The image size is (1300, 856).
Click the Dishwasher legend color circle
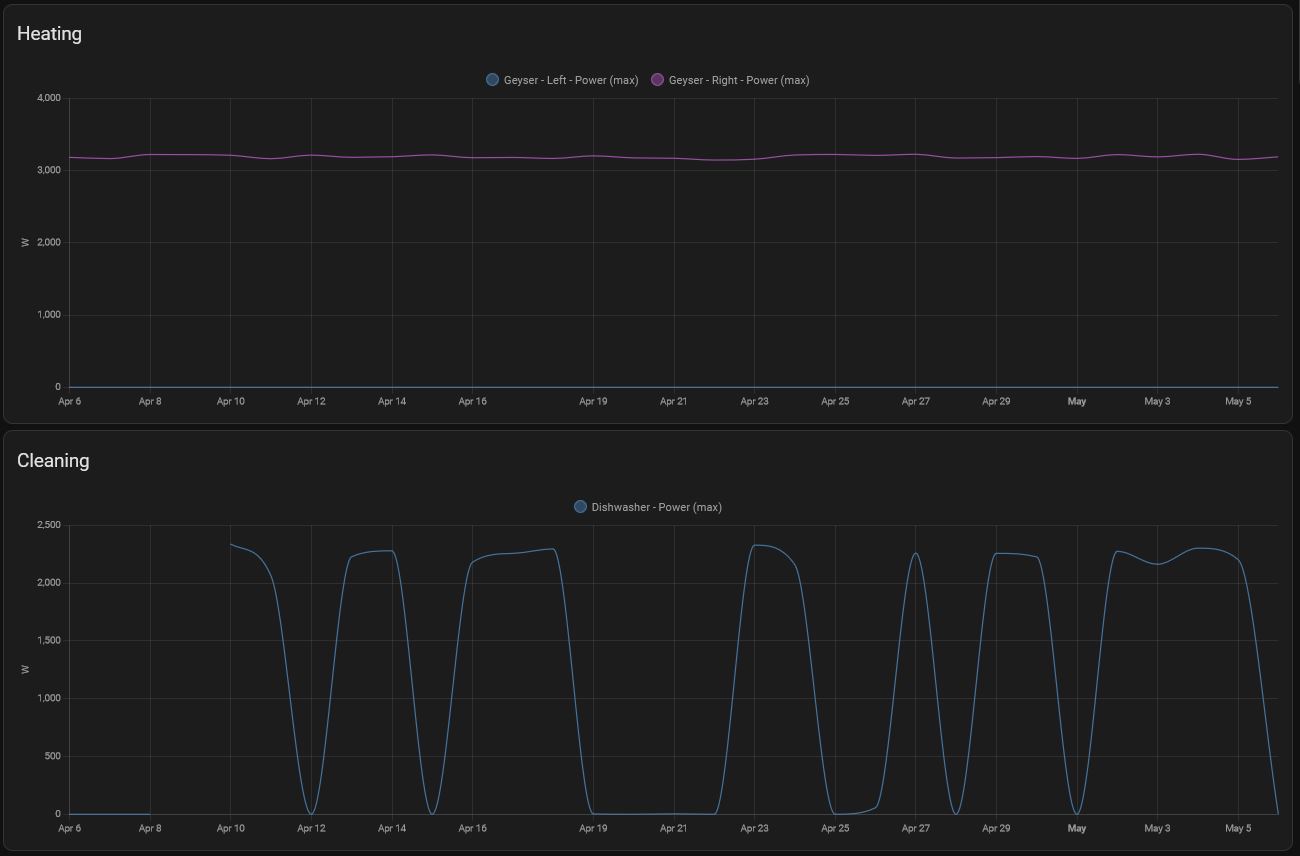tap(580, 507)
